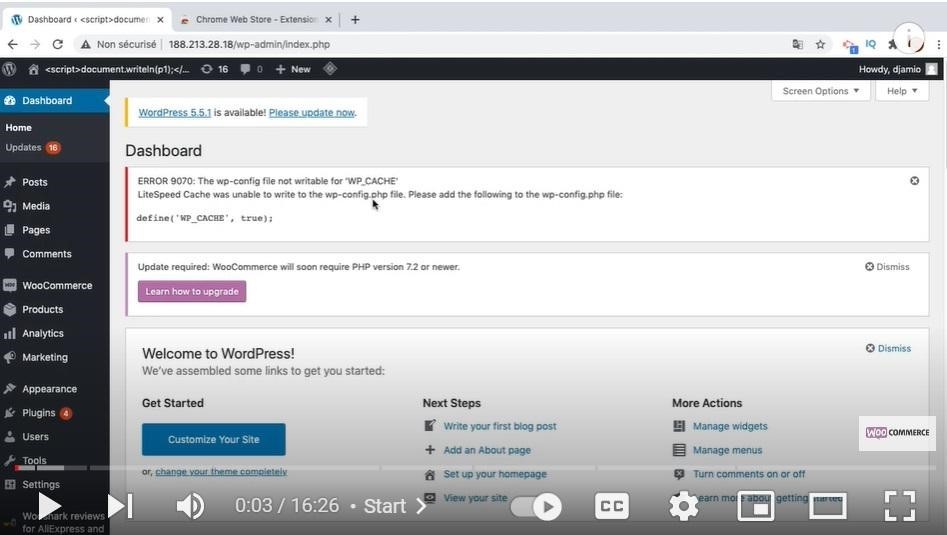The width and height of the screenshot is (947, 535).
Task: Open Plugins menu in the sidebar
Action: pos(54,413)
